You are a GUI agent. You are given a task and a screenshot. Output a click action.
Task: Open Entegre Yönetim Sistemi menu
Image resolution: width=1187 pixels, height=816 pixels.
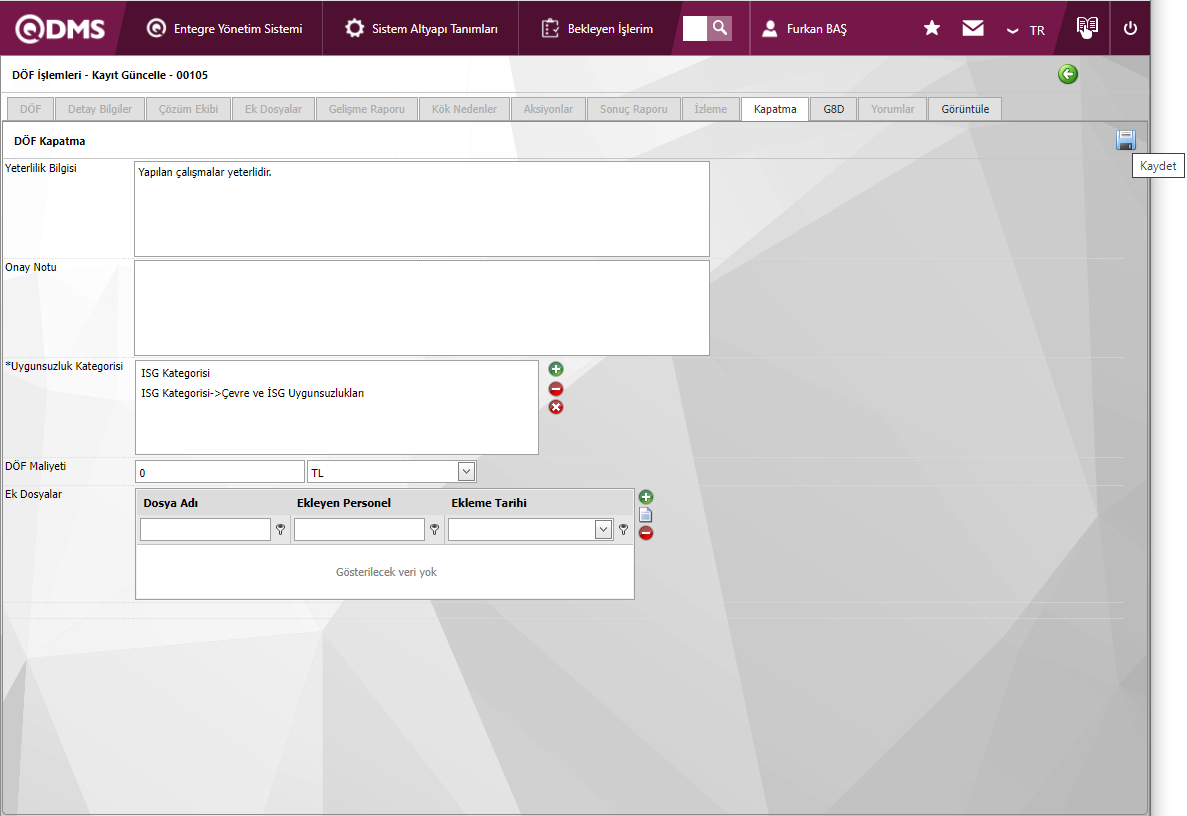(x=224, y=29)
